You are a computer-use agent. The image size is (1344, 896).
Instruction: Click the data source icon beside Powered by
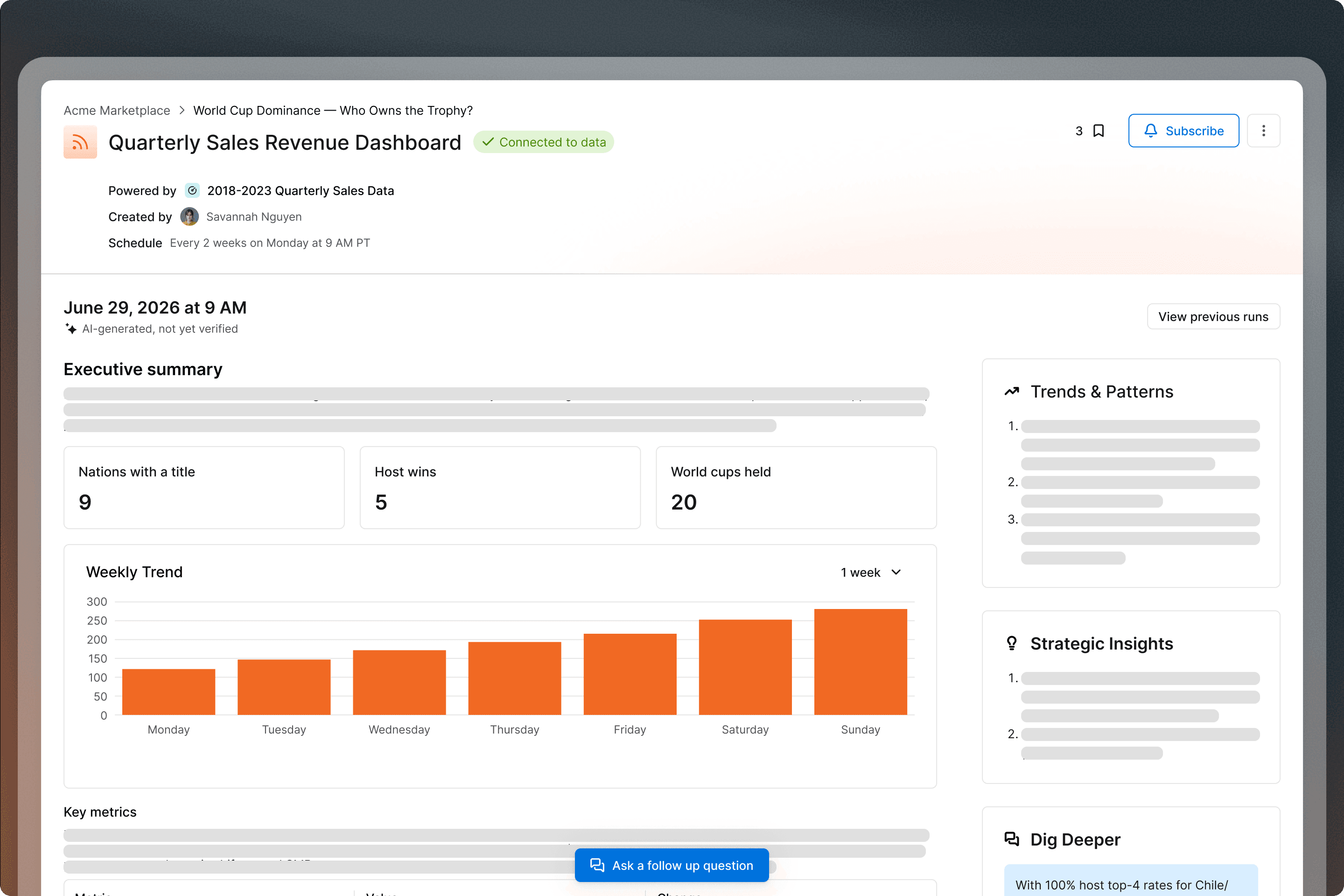tap(193, 190)
